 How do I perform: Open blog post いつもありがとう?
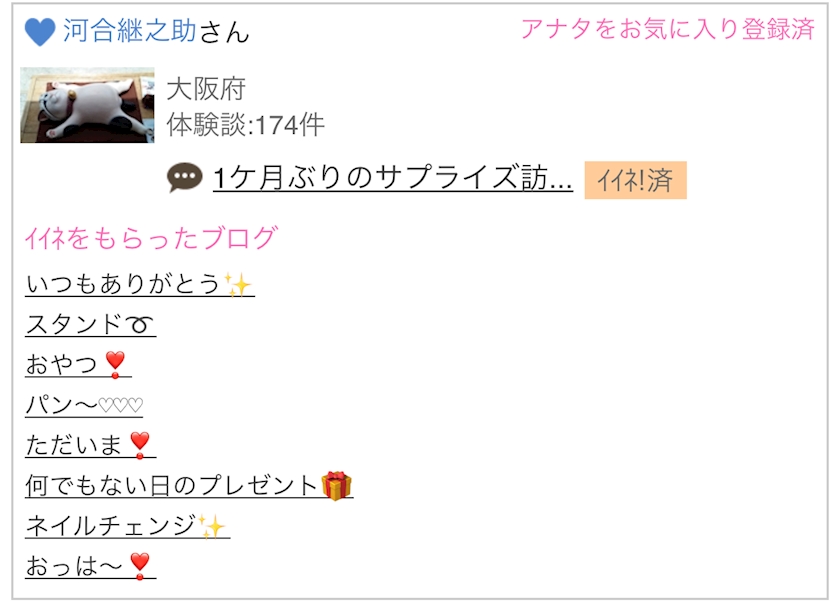click(139, 284)
